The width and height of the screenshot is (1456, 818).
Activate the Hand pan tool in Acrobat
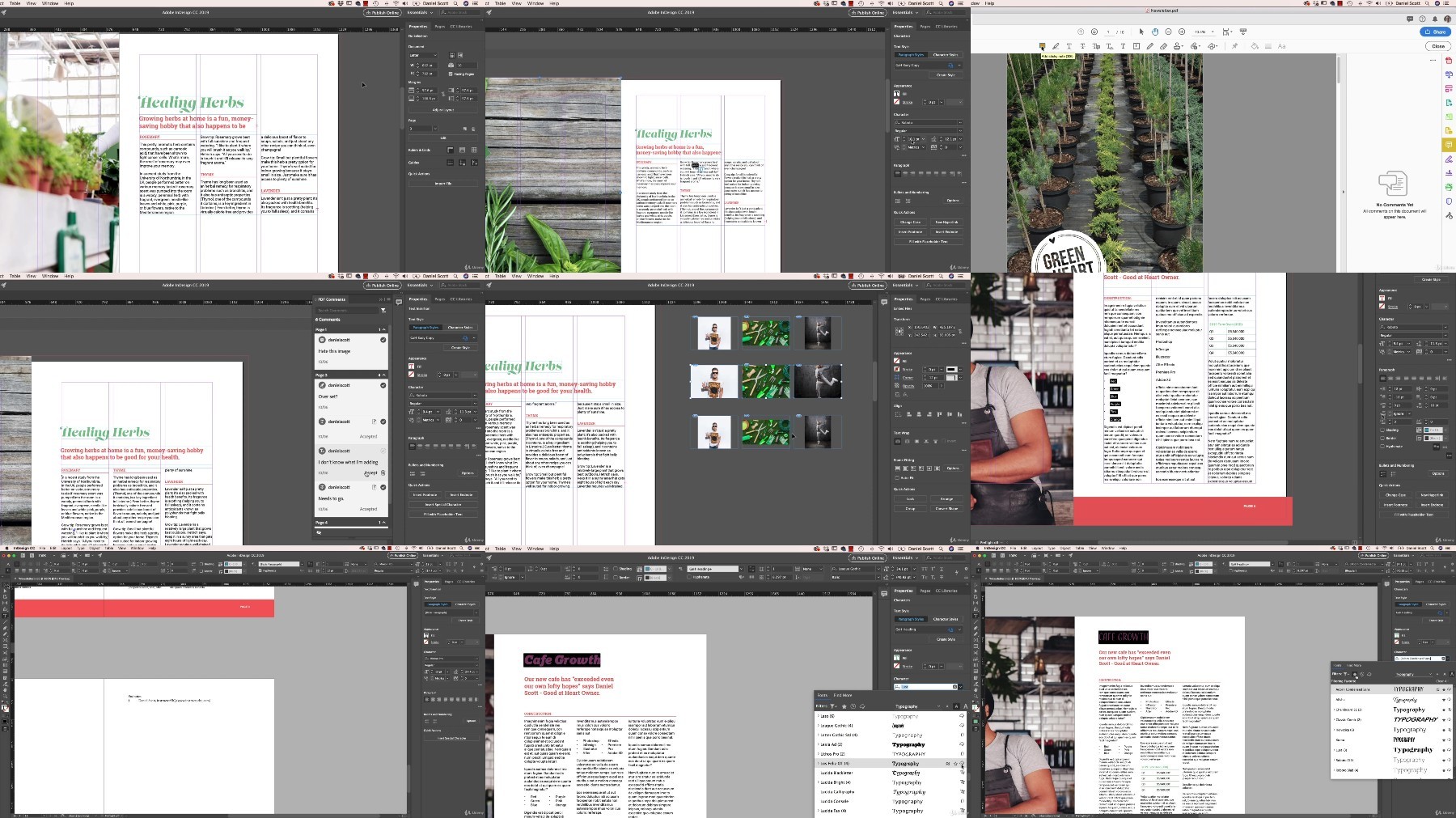point(1154,32)
